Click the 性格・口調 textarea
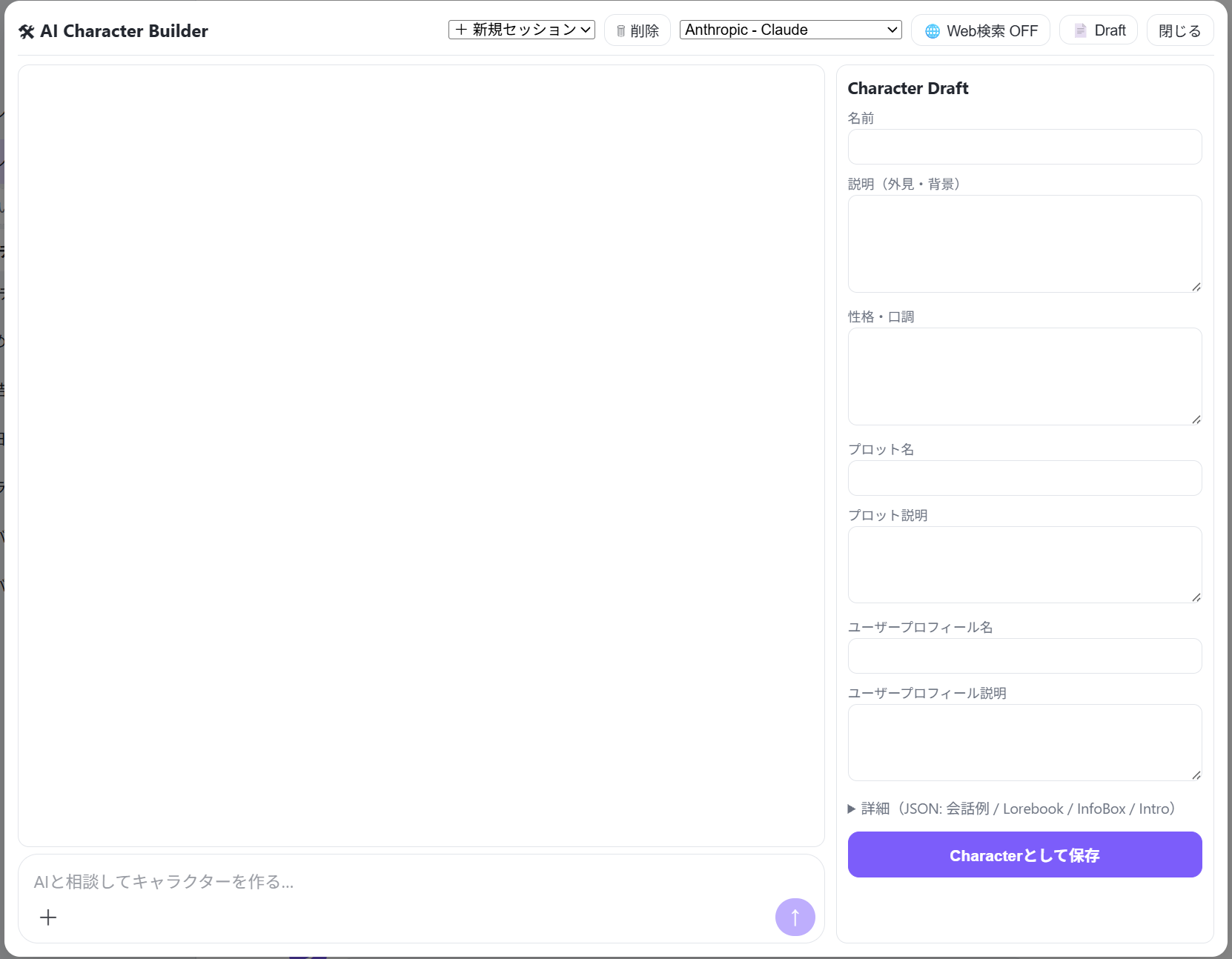 (x=1024, y=376)
